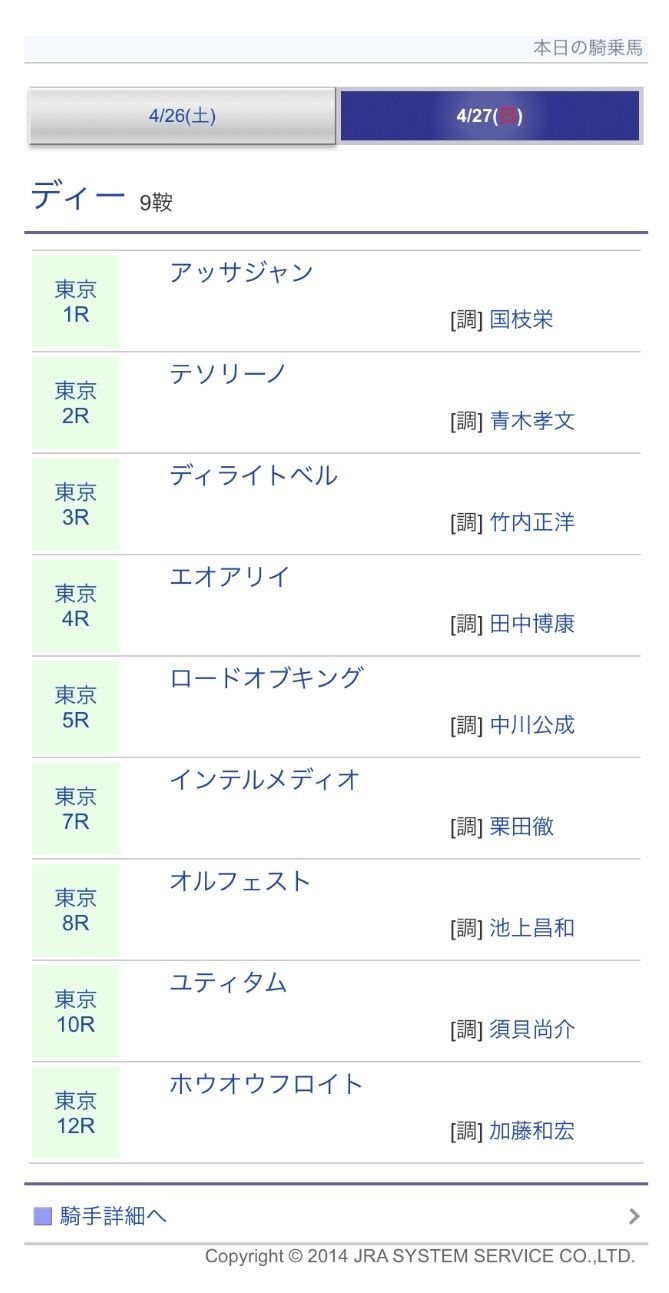
Task: Open horse ロードオブキング in 東京5R
Action: tap(267, 677)
